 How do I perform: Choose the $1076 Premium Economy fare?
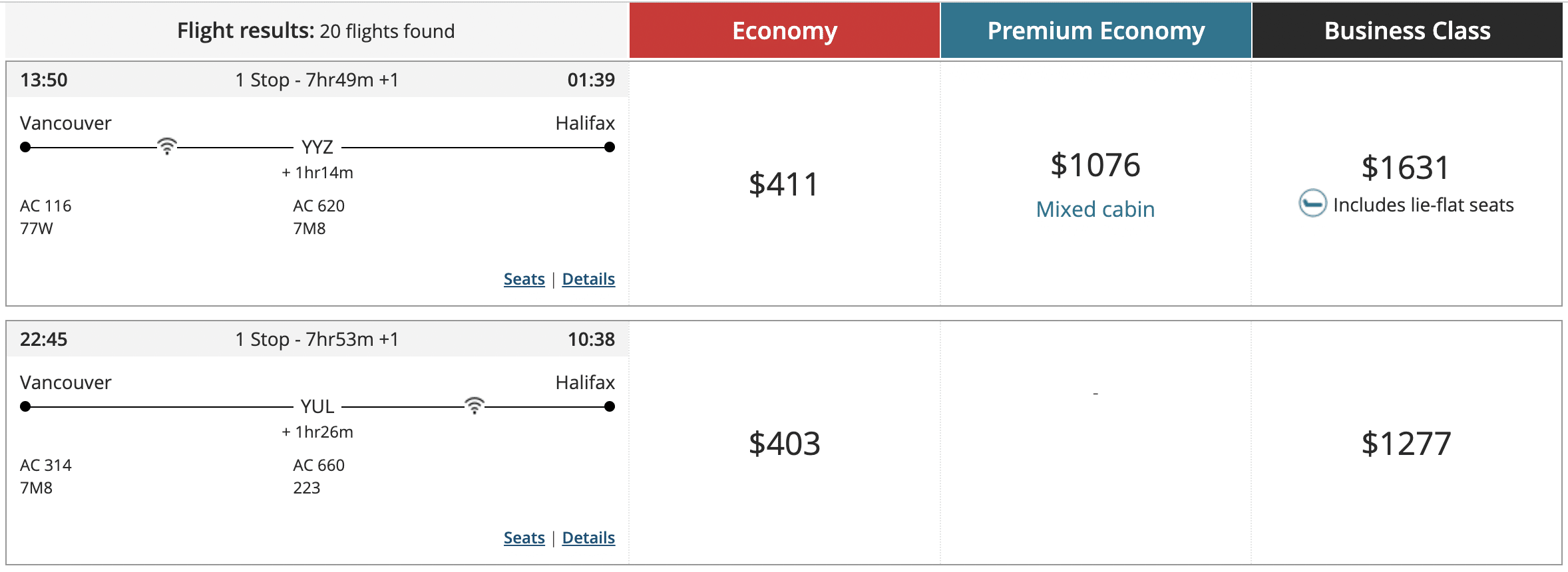(x=1095, y=165)
